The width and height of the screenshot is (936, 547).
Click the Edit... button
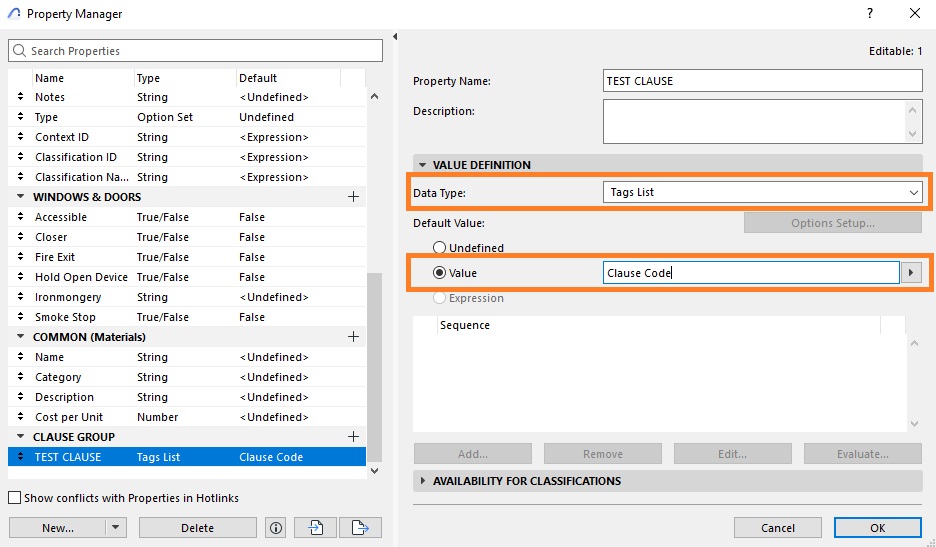(x=732, y=454)
